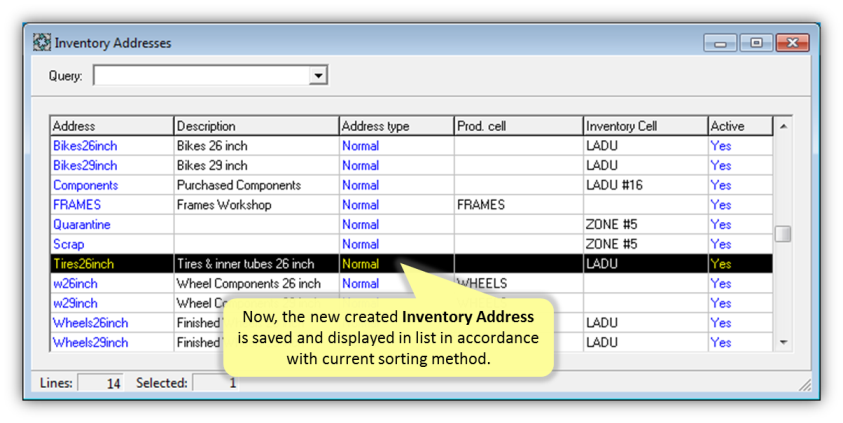Maximize the Inventory Addresses window
Screen dimensions: 843x423
pyautogui.click(x=756, y=43)
